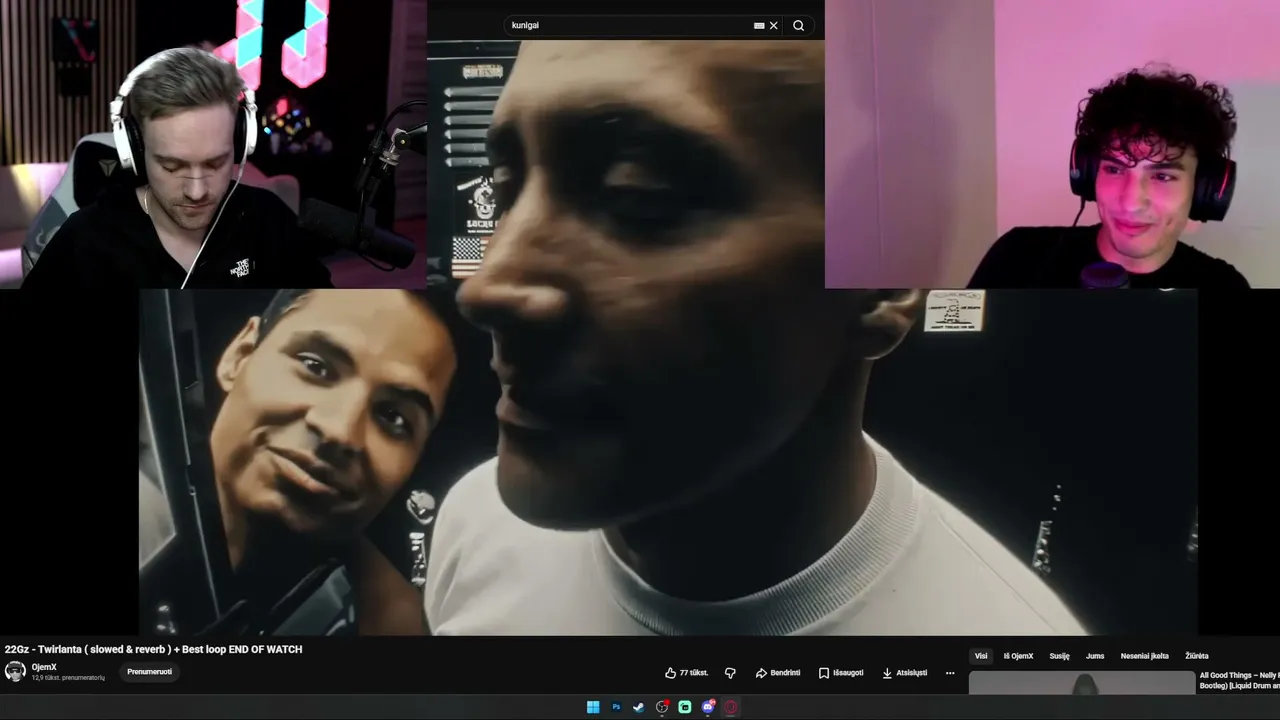Select the Iš OjemX filter chip
Screen dimensions: 1280x720
tap(1018, 656)
